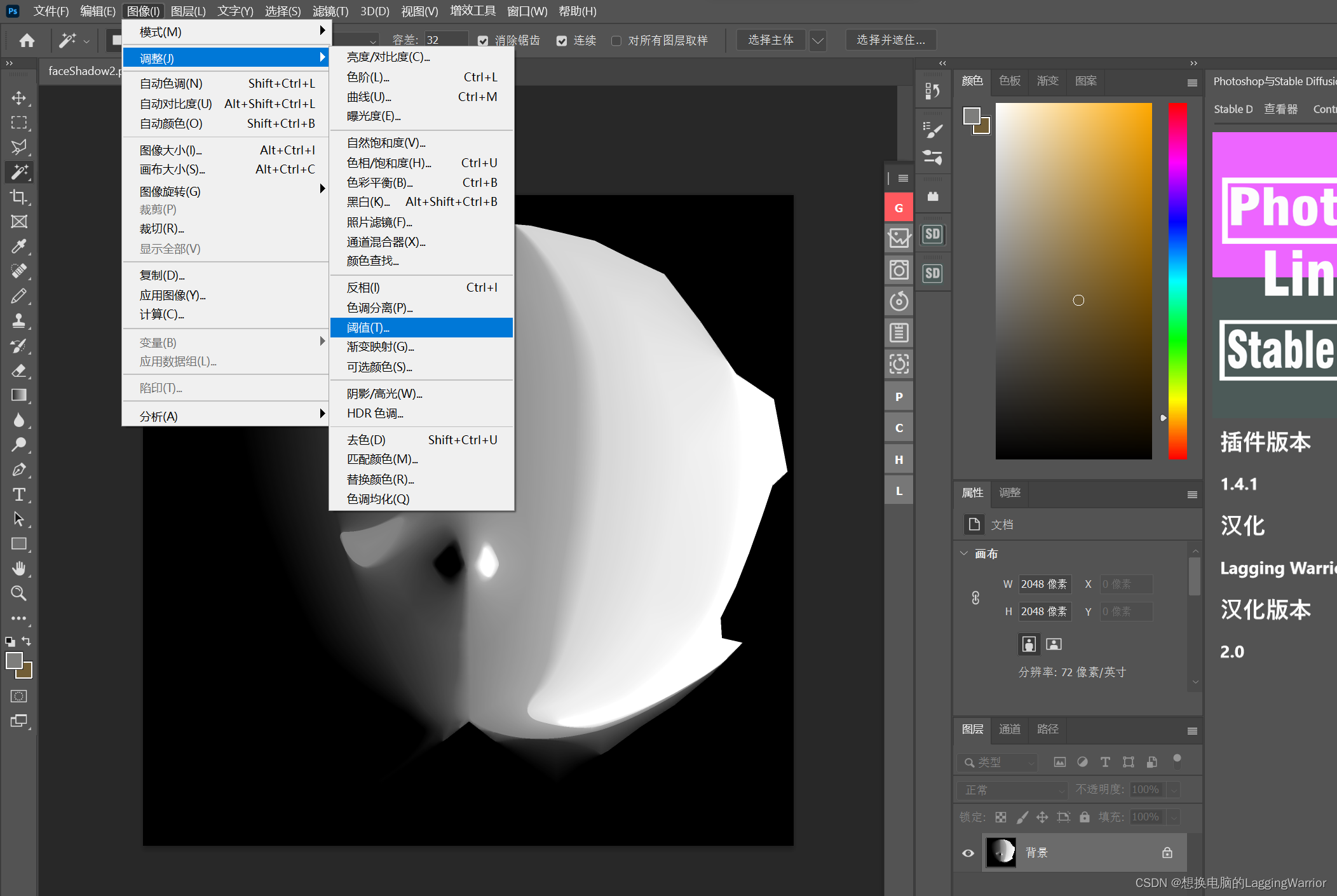Choose 阈值 from the adjustments menu
1337x896 pixels.
367,327
